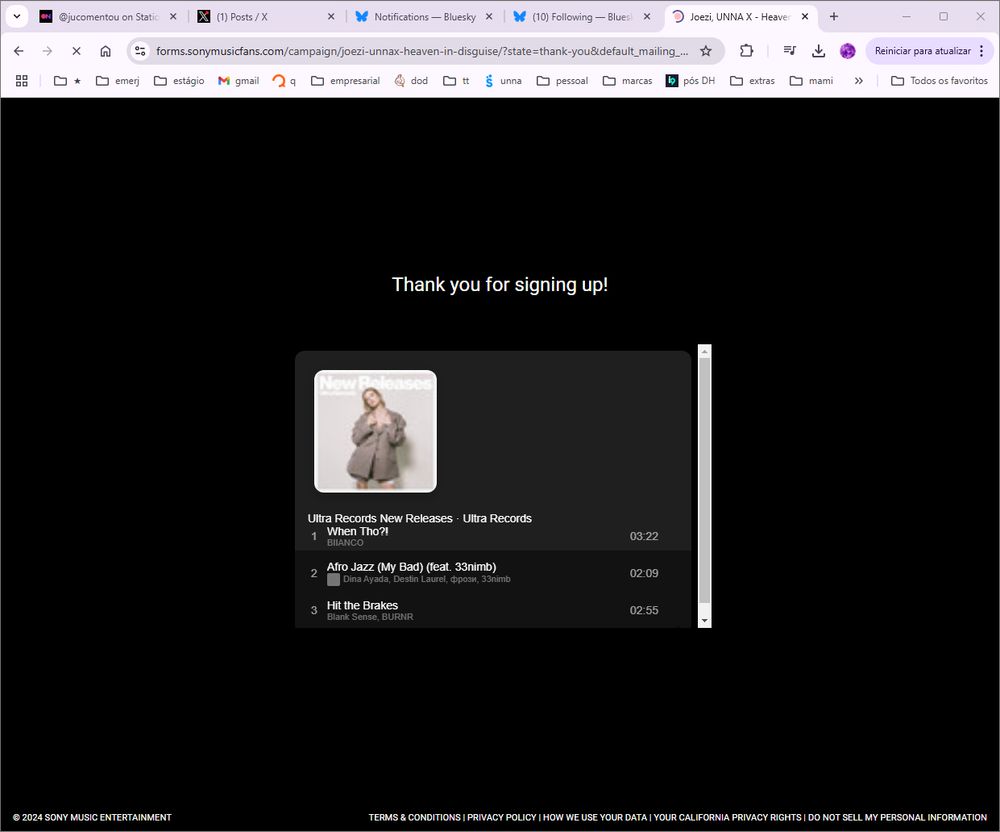Open the empresarial bookmarks folder
1000x832 pixels.
coord(345,81)
